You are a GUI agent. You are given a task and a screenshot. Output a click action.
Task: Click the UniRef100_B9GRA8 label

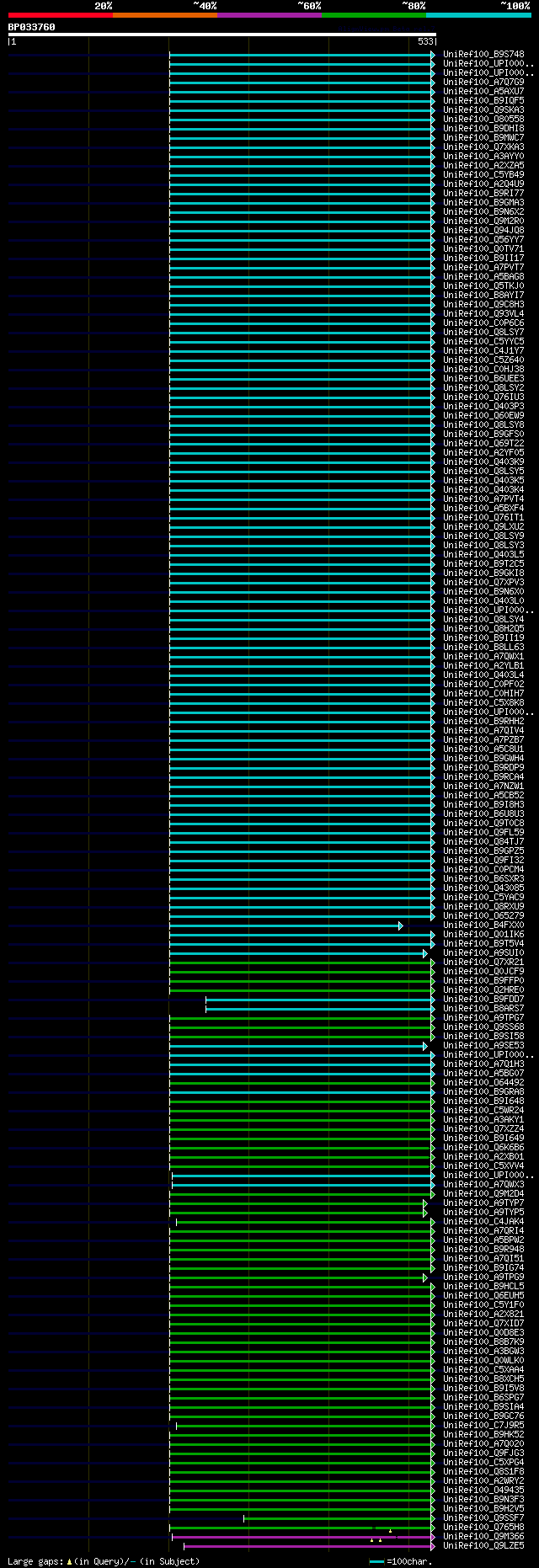tap(483, 1092)
